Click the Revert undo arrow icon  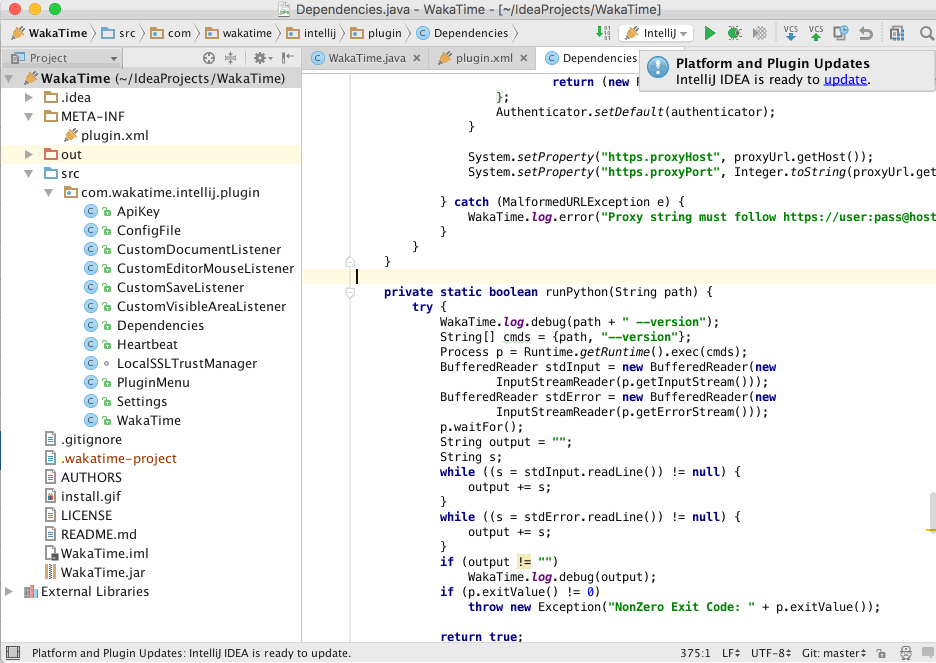866,33
